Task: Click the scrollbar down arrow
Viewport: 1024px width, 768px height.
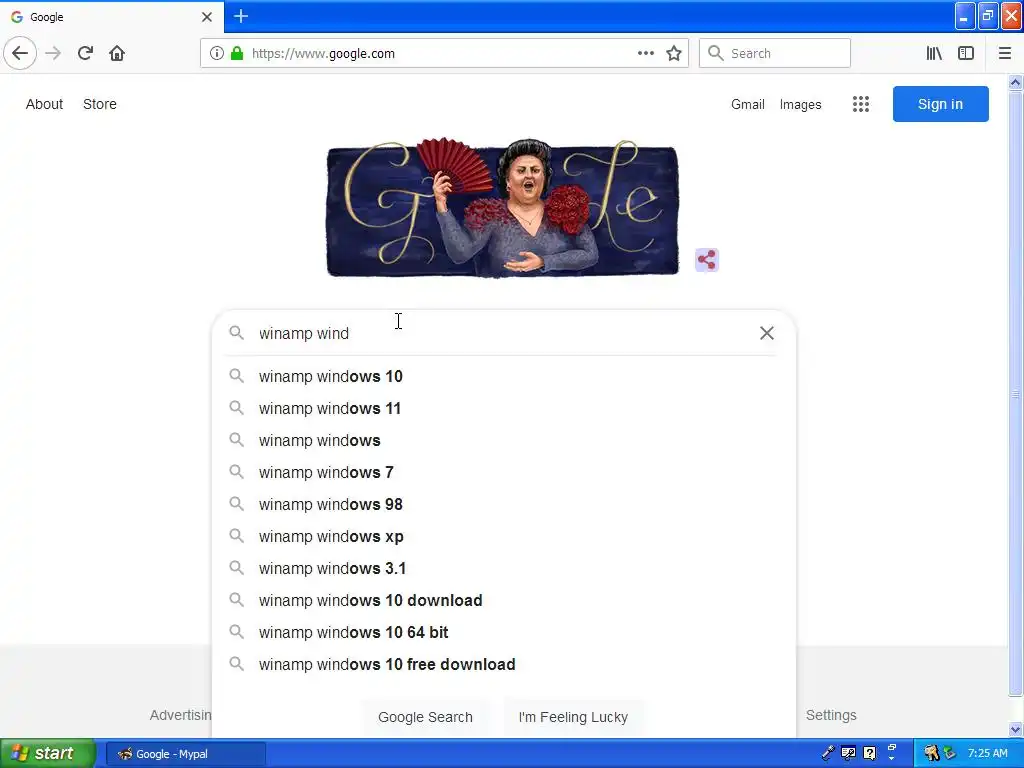Action: [x=1015, y=729]
